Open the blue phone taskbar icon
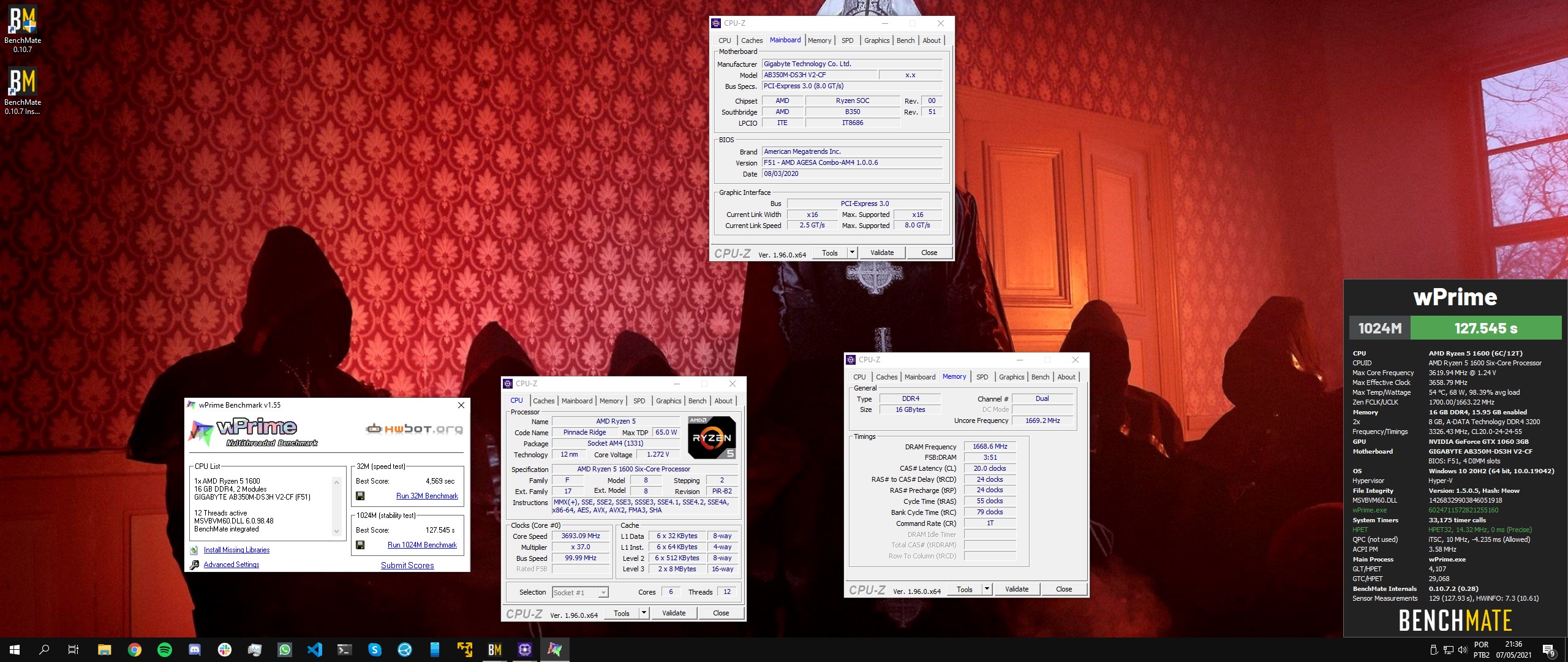1568x662 pixels. click(x=435, y=650)
